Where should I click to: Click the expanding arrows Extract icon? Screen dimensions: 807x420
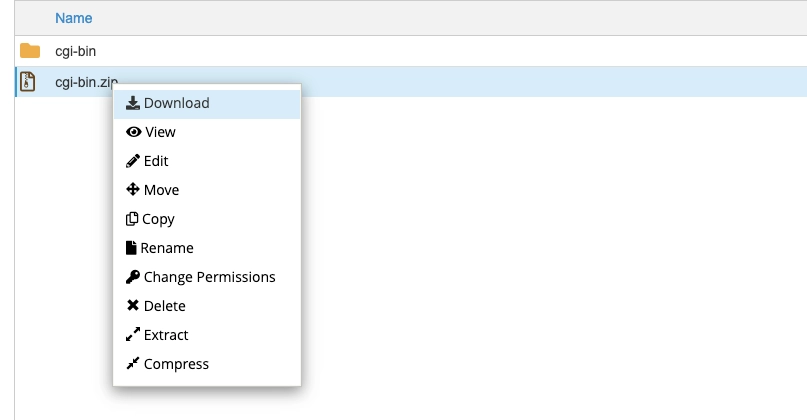pos(133,335)
